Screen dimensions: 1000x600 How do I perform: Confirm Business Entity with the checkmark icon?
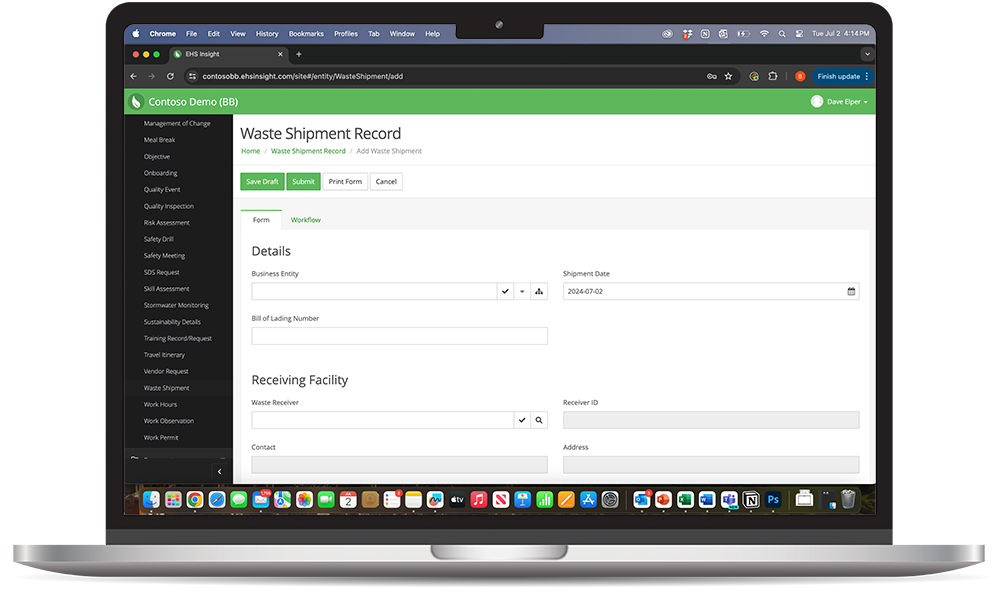pyautogui.click(x=505, y=291)
